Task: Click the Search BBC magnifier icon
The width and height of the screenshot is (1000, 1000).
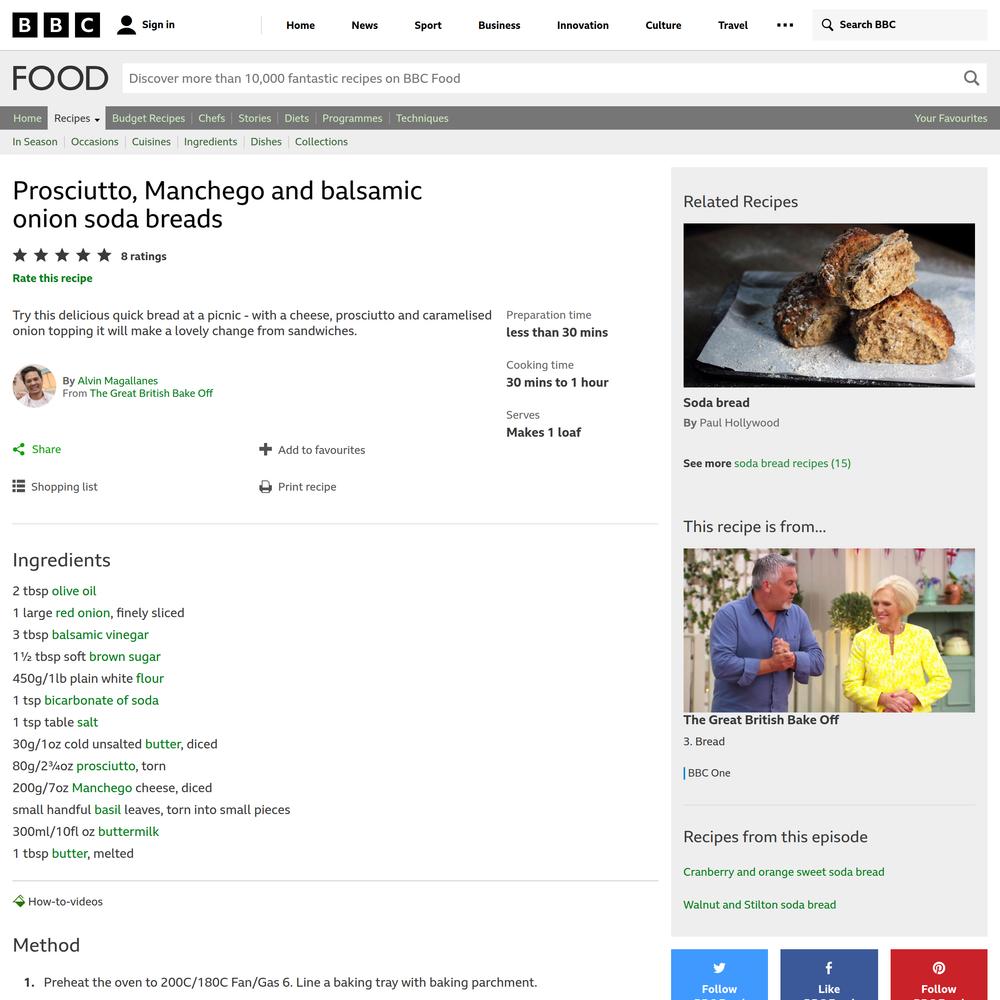Action: pos(827,25)
